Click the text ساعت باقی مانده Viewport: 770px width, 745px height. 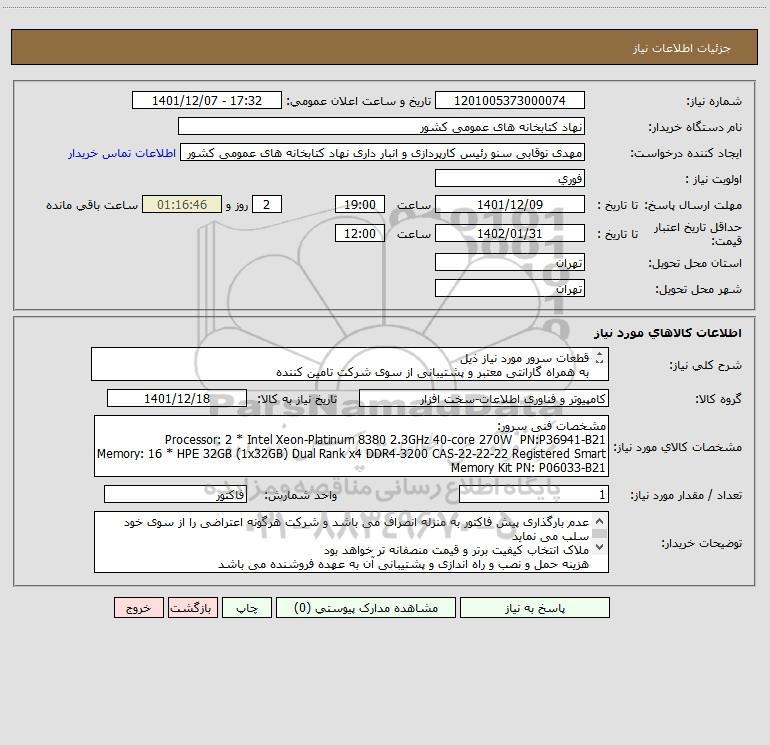(x=92, y=205)
